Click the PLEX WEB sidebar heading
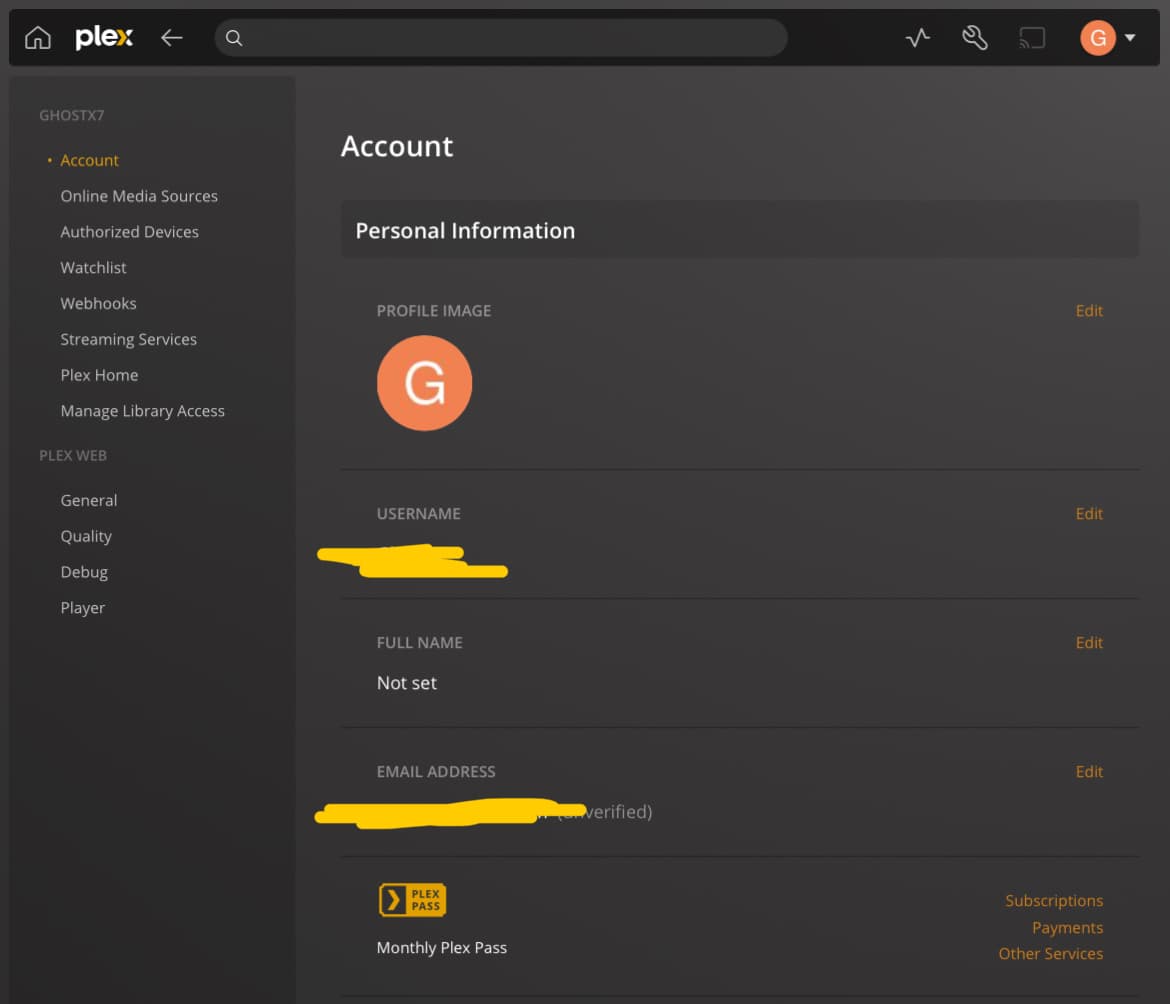The image size is (1170, 1004). (x=73, y=456)
